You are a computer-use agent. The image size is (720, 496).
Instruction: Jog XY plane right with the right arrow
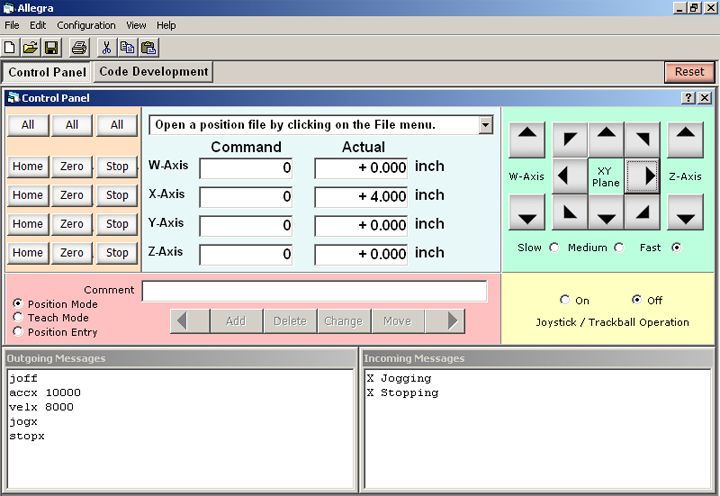642,175
